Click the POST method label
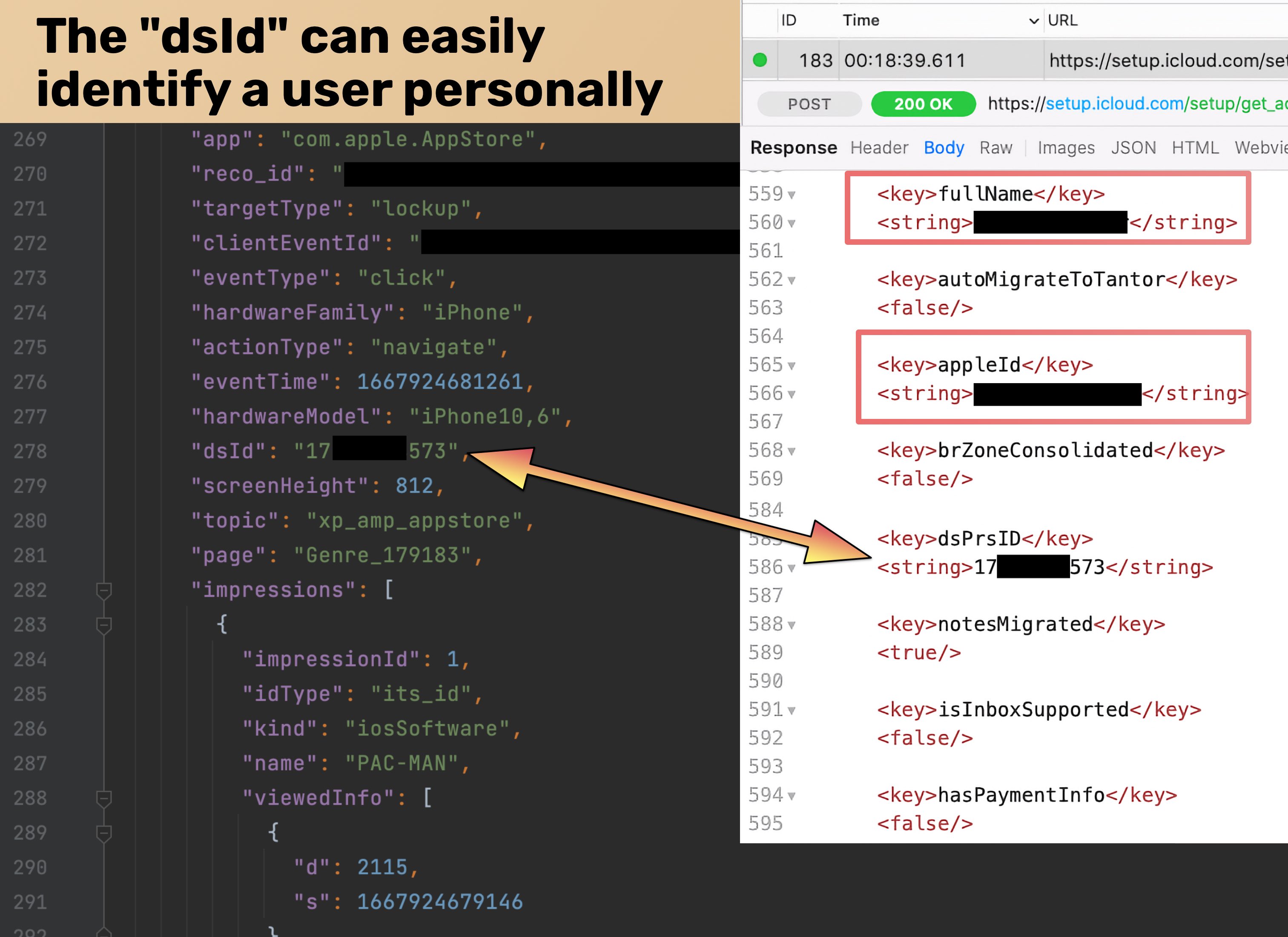The image size is (1288, 937). pos(809,104)
